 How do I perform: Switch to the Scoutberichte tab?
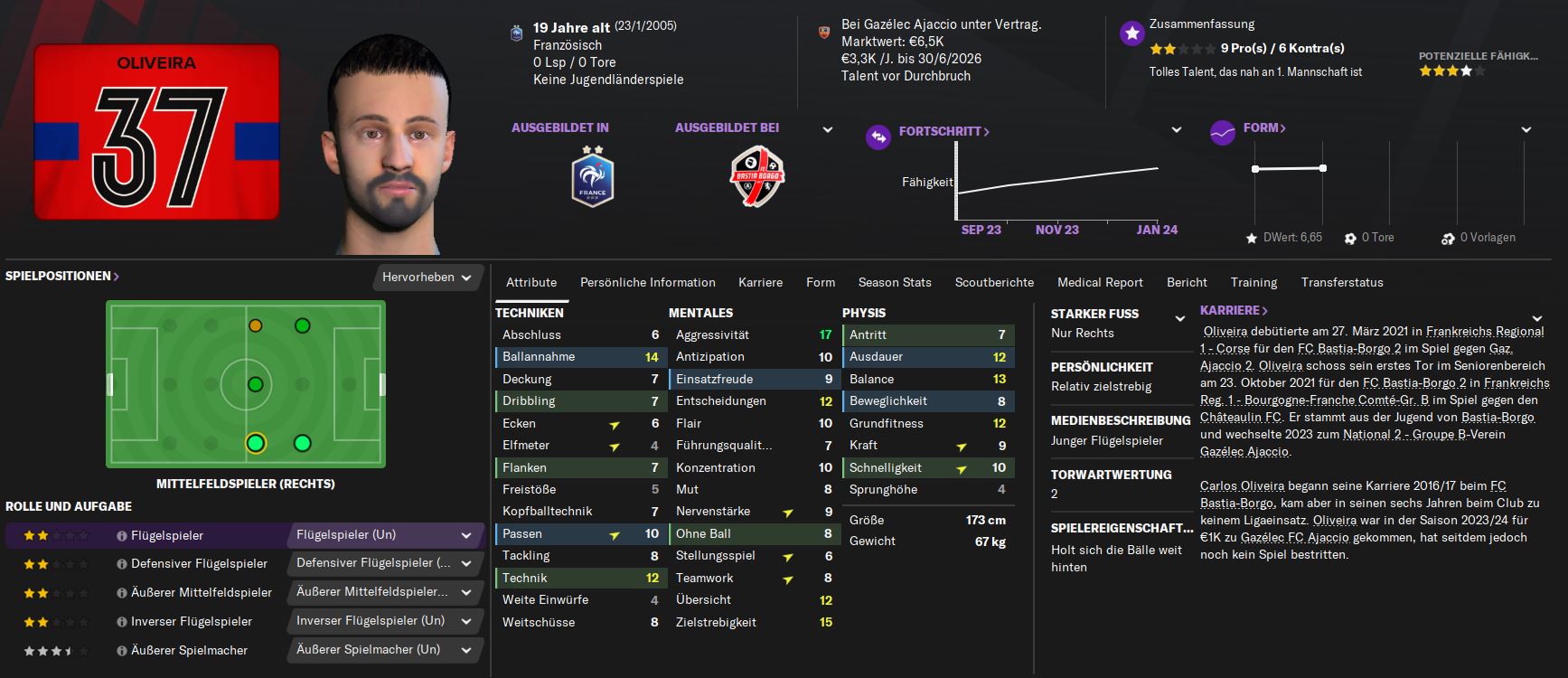pos(994,282)
